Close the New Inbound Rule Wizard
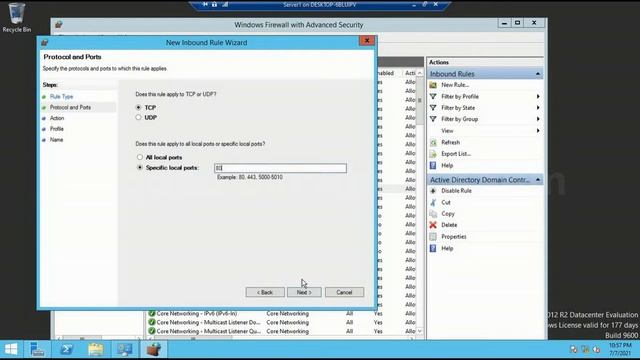Image resolution: width=640 pixels, height=360 pixels. 367,40
